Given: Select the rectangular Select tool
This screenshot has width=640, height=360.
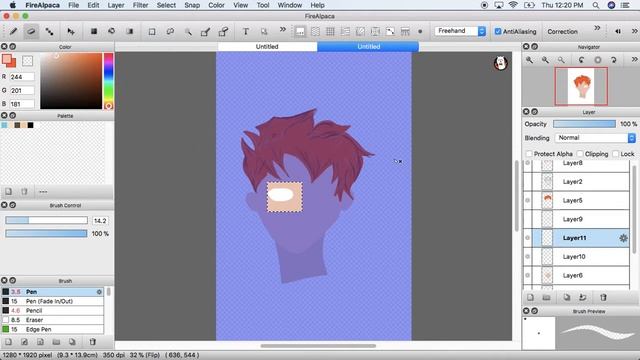Looking at the screenshot, I should [x=152, y=31].
